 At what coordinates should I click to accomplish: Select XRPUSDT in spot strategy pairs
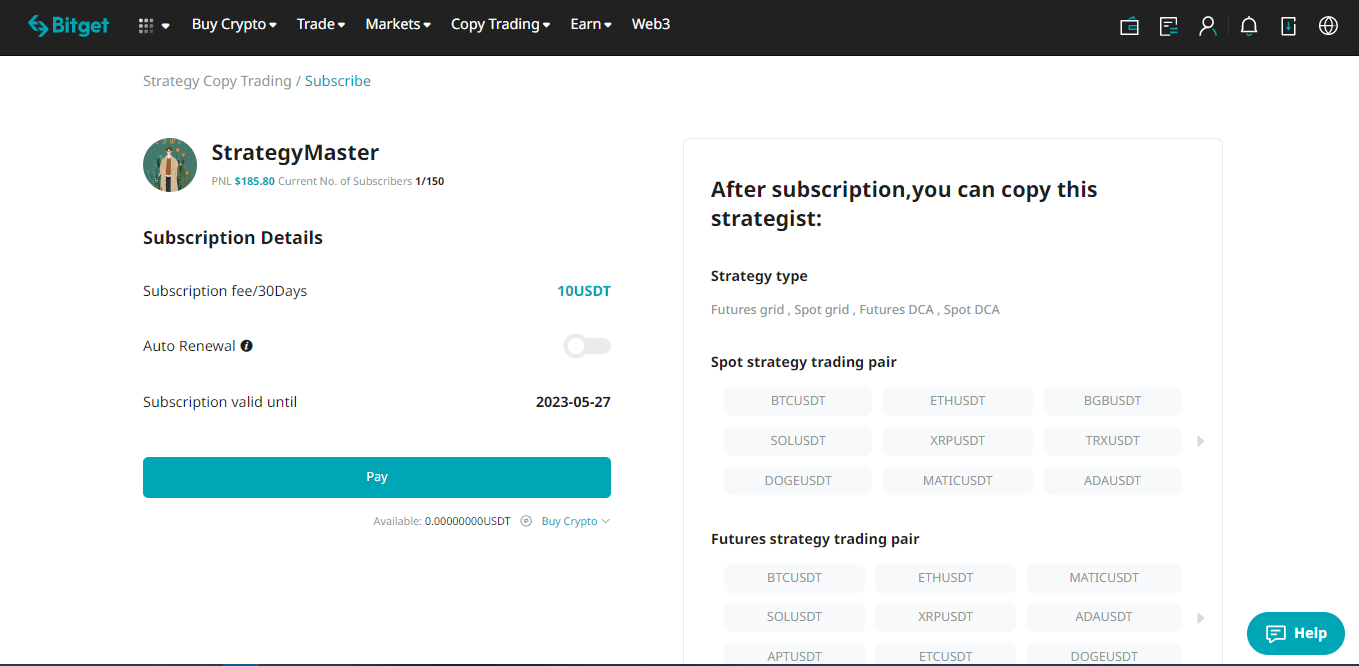[x=958, y=441]
